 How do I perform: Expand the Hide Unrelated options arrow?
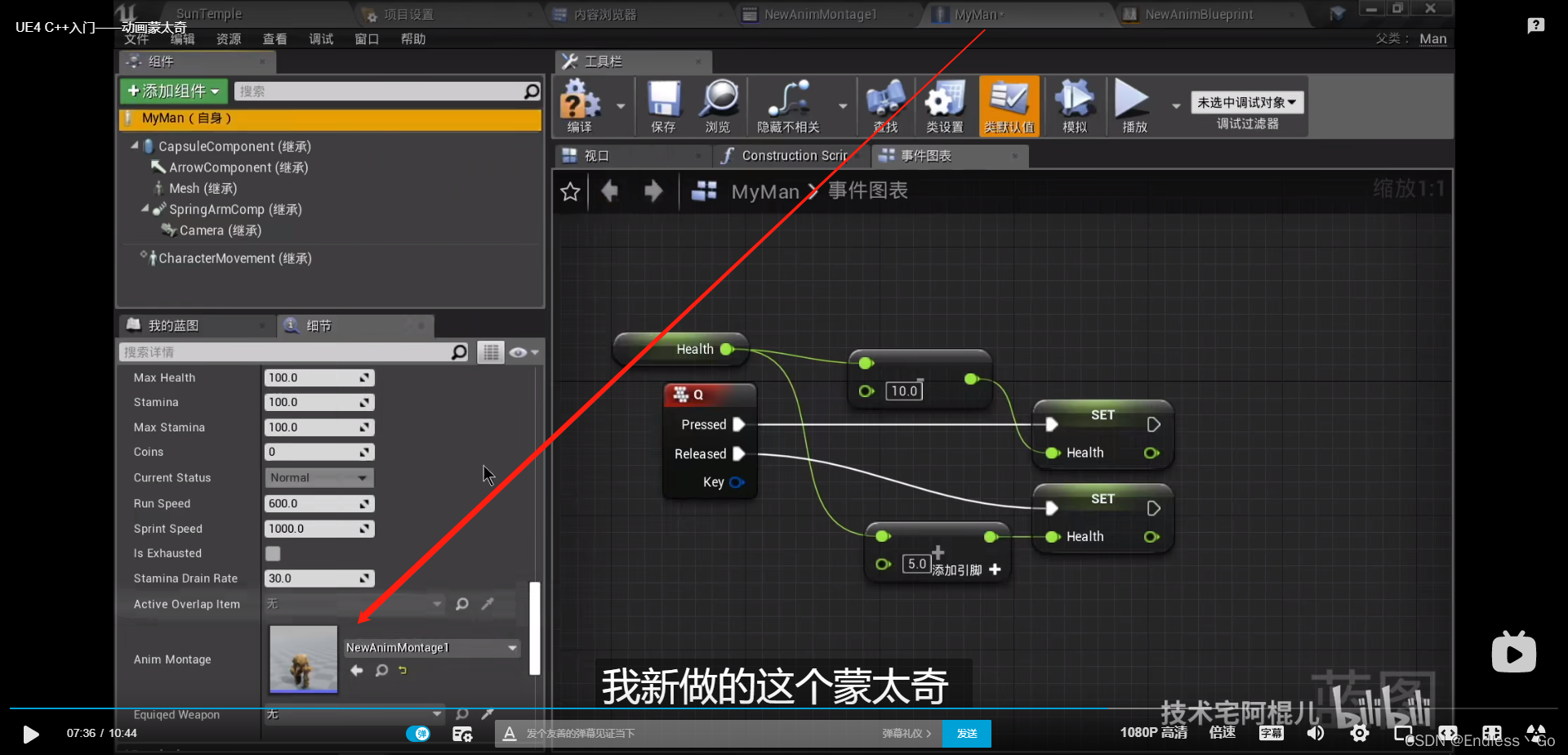843,105
